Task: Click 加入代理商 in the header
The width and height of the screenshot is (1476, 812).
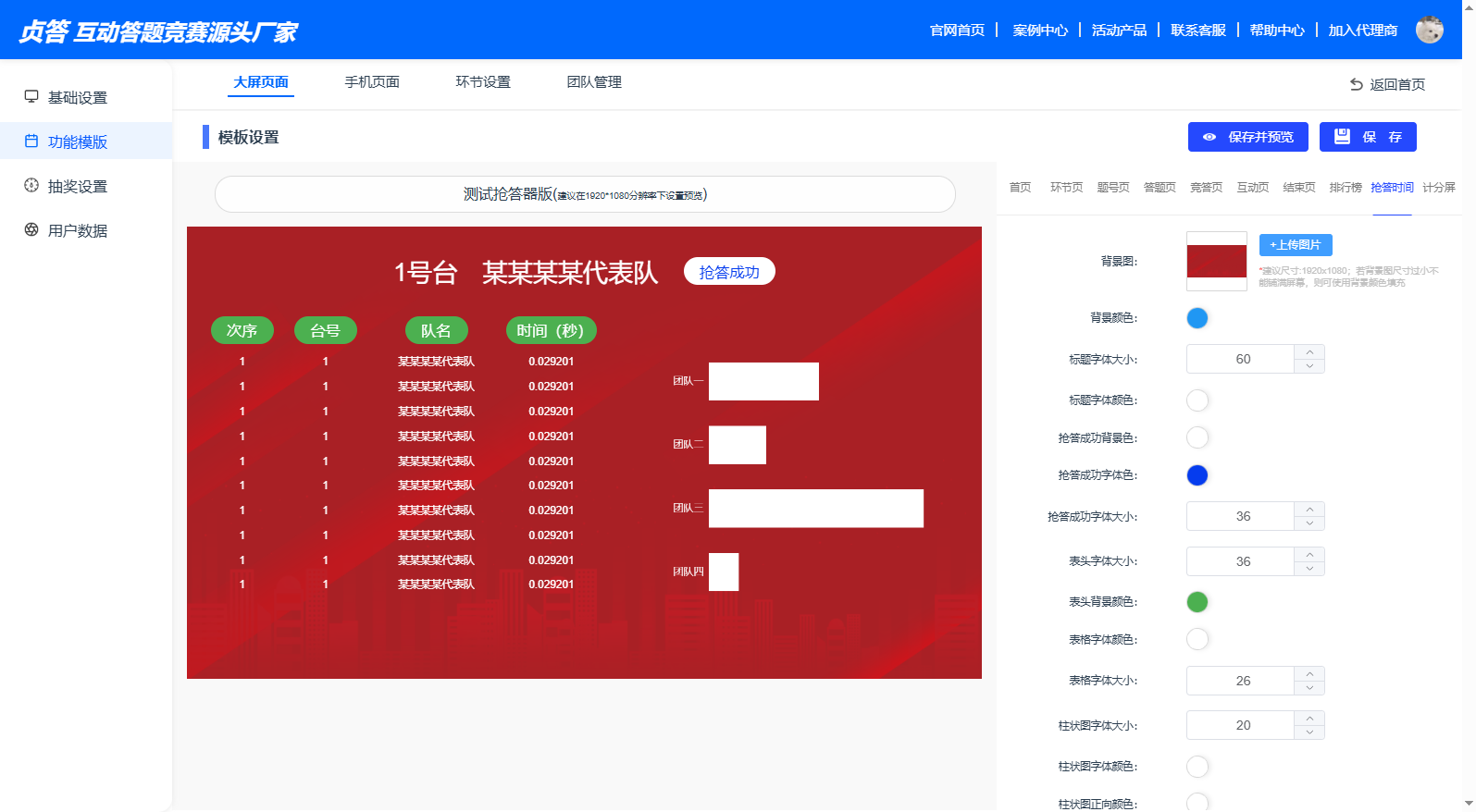Action: [x=1363, y=31]
